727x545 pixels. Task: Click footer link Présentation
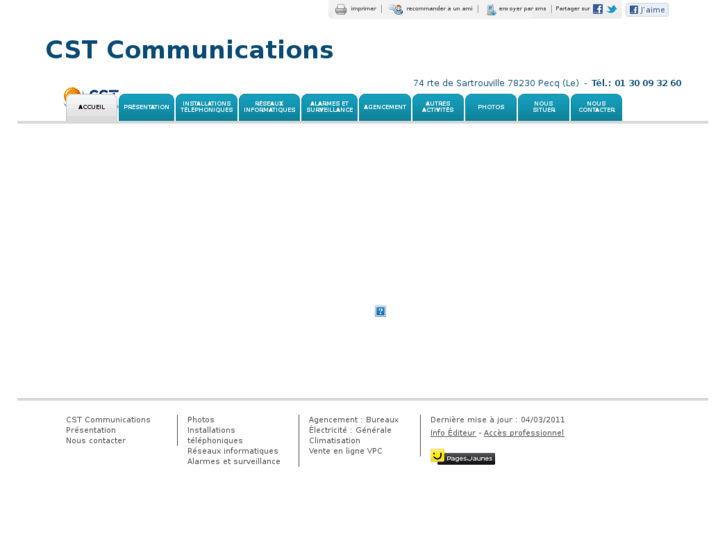[91, 430]
